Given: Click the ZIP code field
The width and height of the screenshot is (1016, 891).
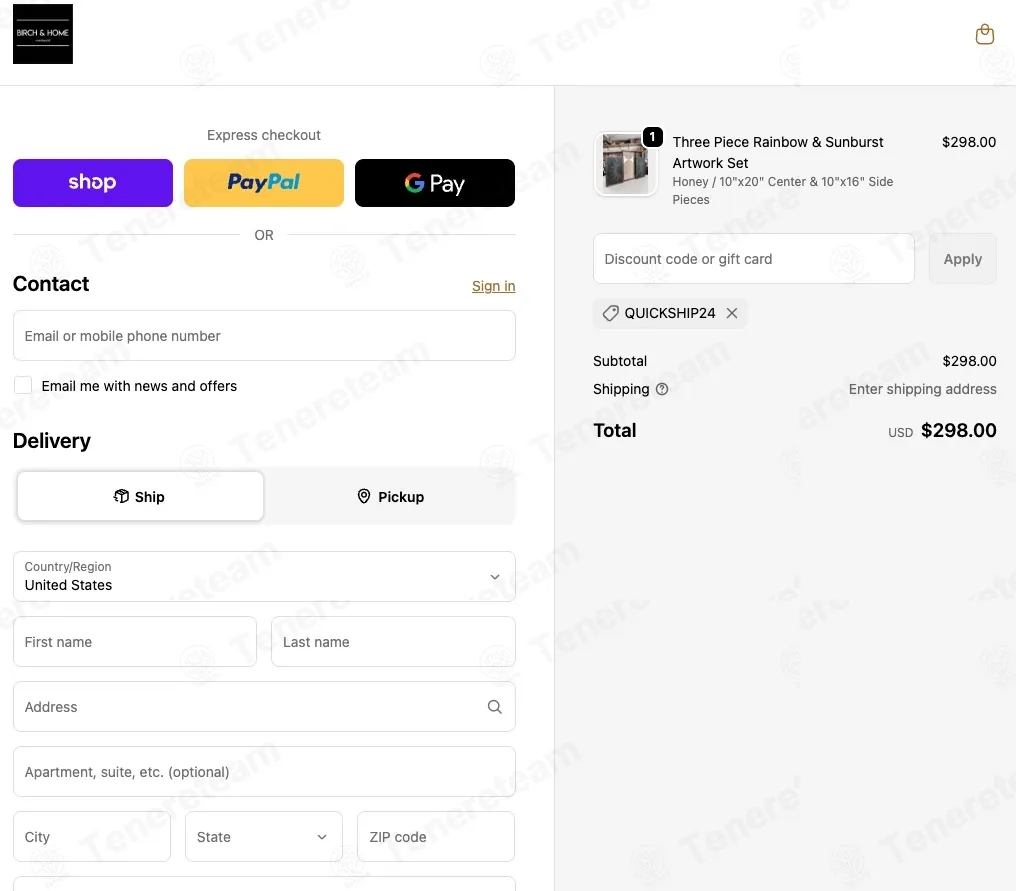Looking at the screenshot, I should pyautogui.click(x=436, y=837).
